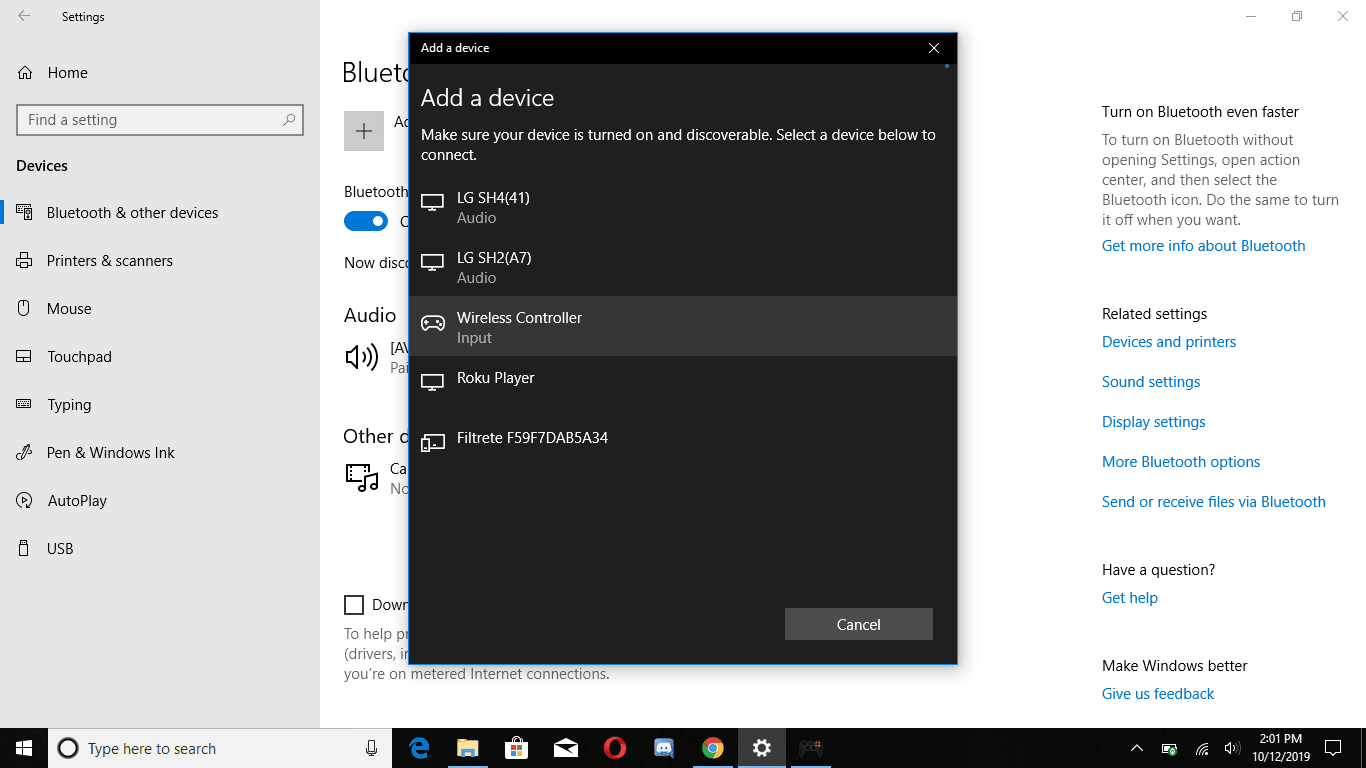The width and height of the screenshot is (1366, 768).
Task: Cancel the Add a device dialog
Action: pyautogui.click(x=859, y=624)
